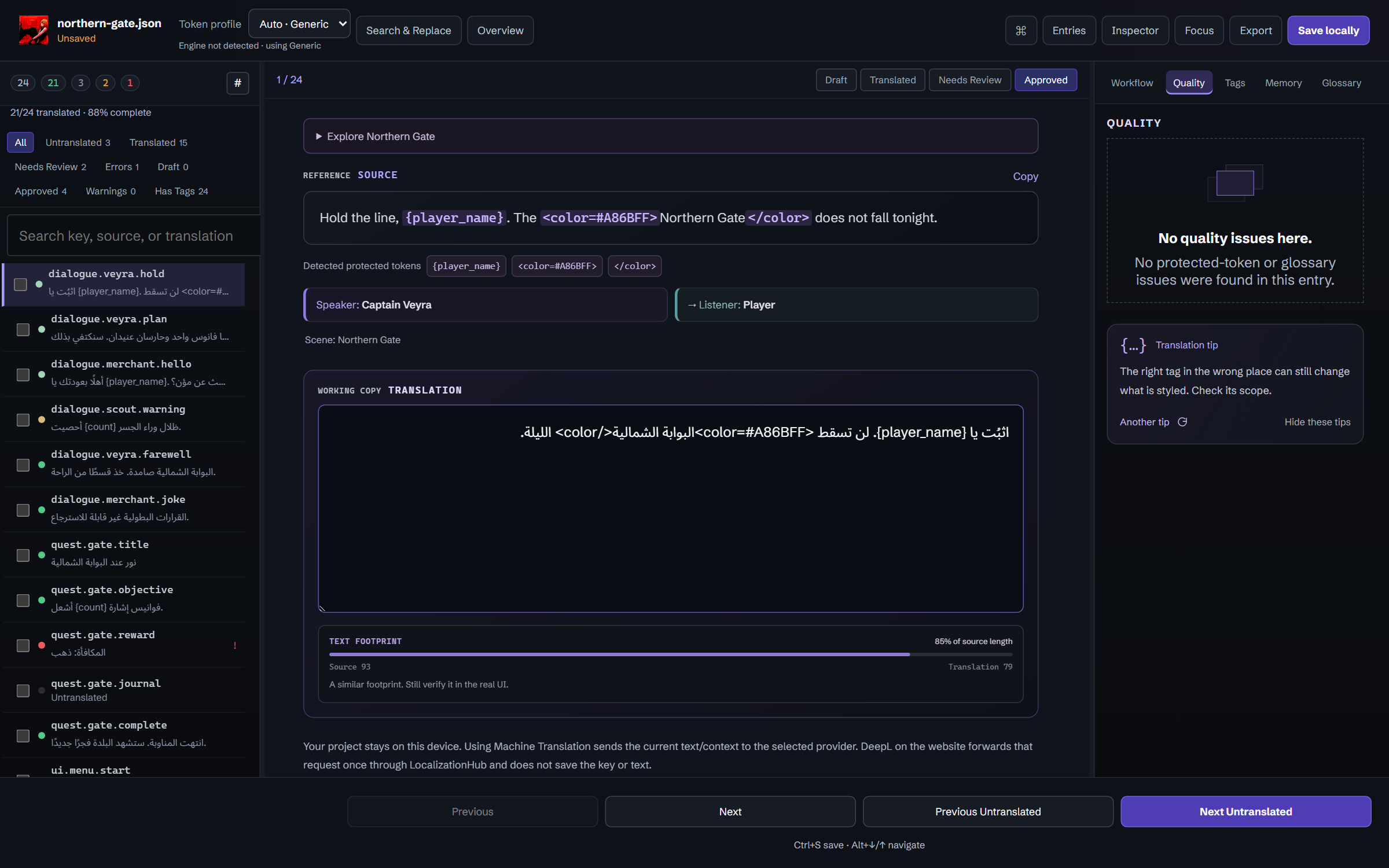Filter by Untranslated 3
Screen dimensions: 1389x868
pyautogui.click(x=78, y=142)
